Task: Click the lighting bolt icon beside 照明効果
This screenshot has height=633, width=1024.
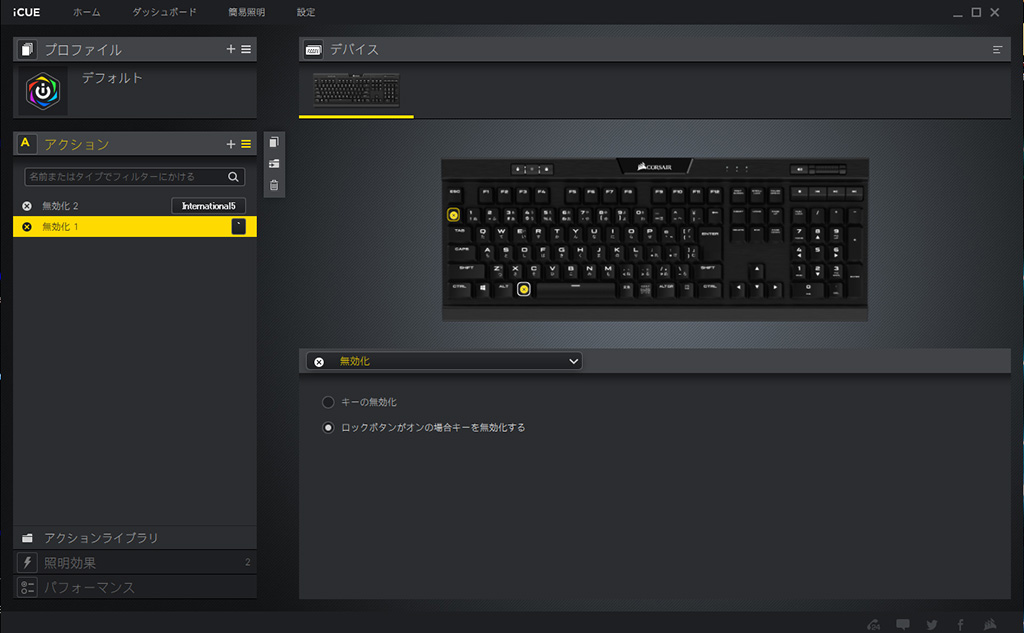Action: click(27, 562)
